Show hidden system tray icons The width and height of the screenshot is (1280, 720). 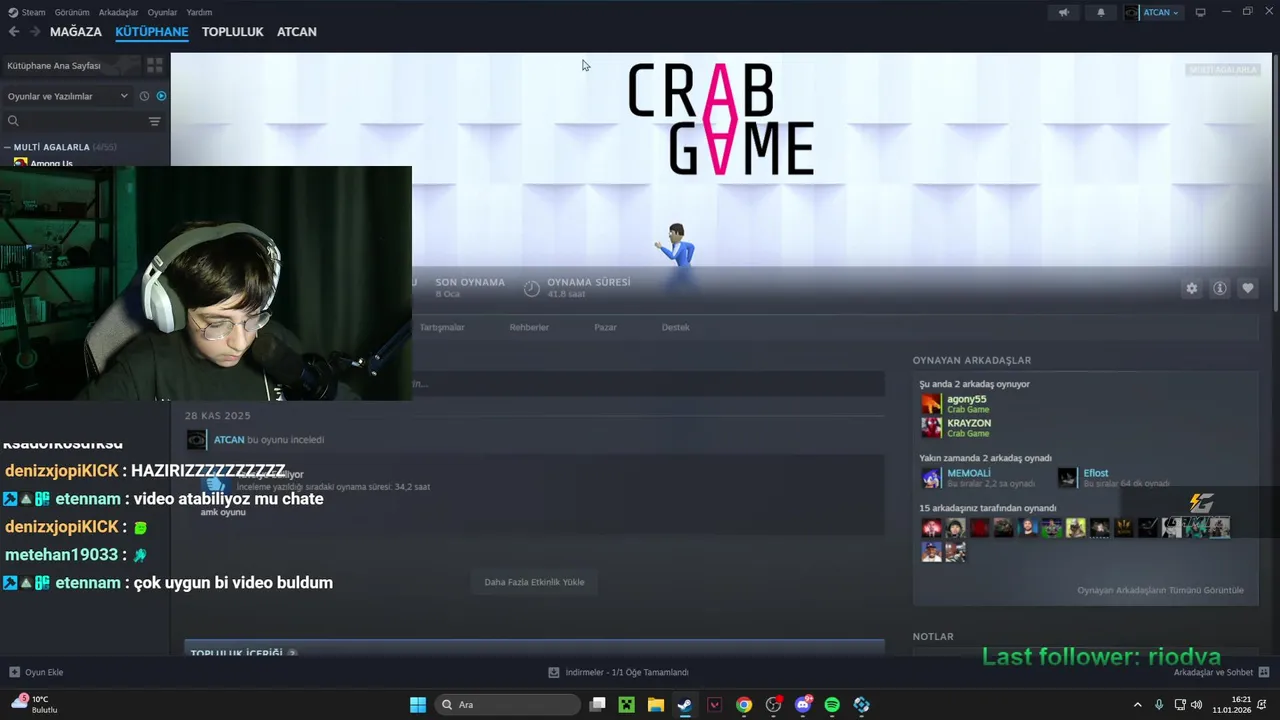1137,705
